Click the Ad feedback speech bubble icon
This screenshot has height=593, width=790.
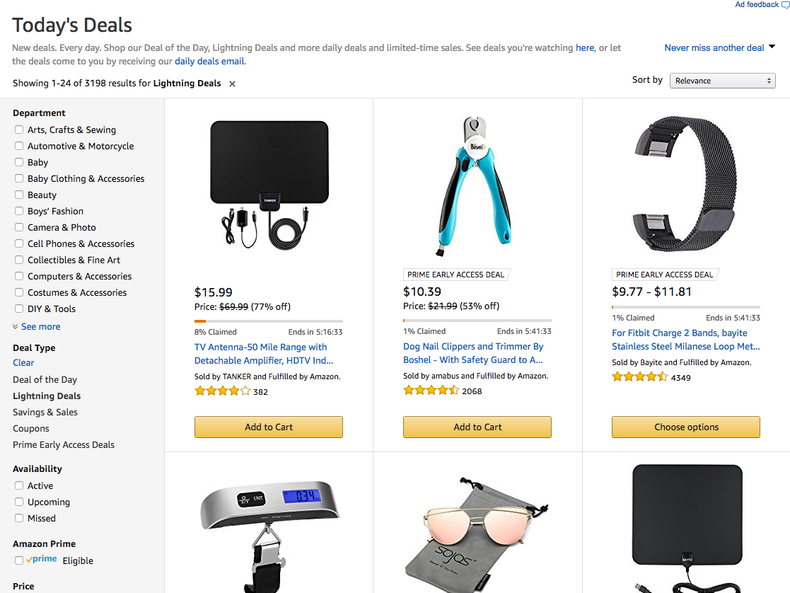point(785,5)
